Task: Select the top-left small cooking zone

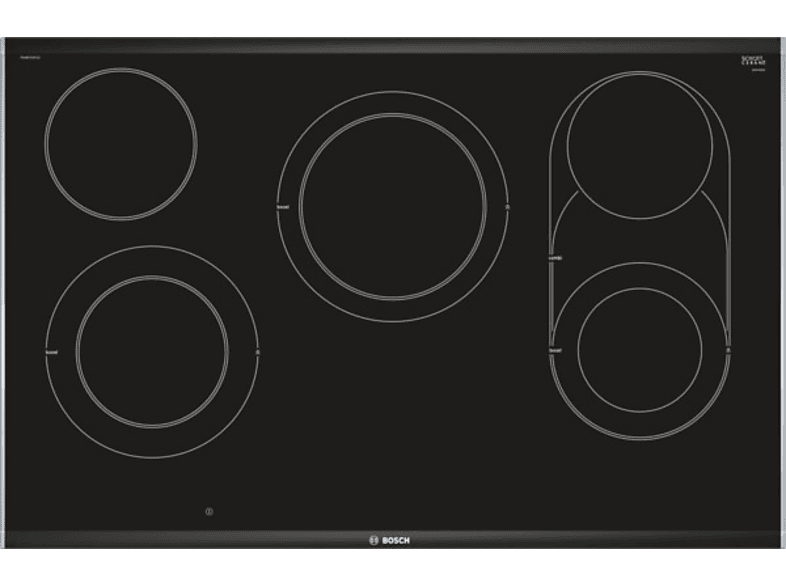Action: tap(121, 144)
